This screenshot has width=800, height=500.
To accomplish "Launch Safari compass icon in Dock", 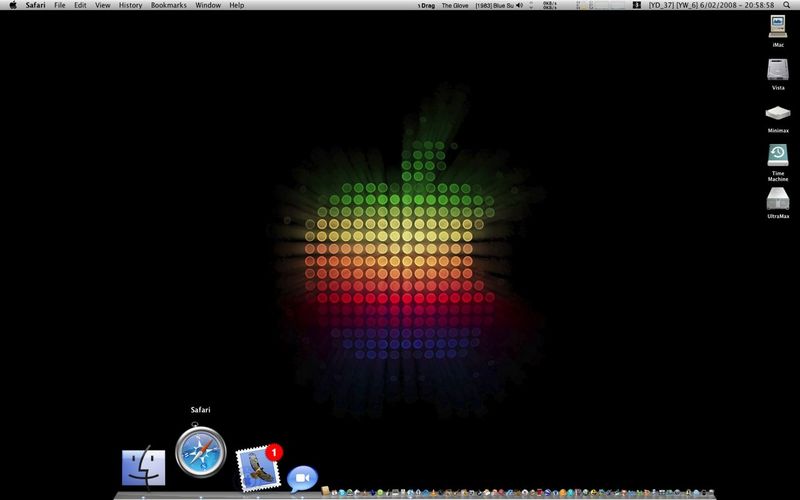I will click(201, 452).
